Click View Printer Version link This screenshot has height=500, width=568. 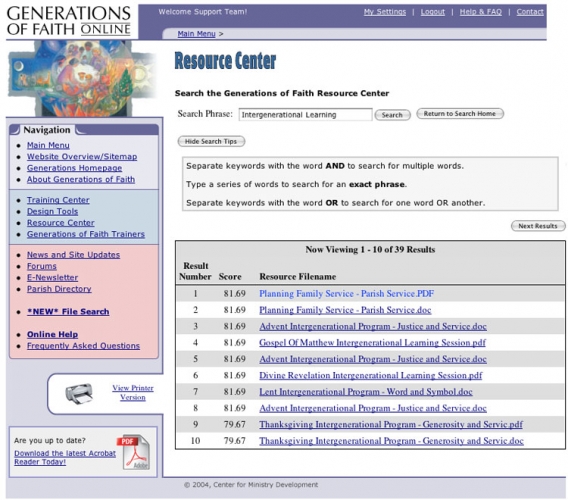[x=133, y=392]
